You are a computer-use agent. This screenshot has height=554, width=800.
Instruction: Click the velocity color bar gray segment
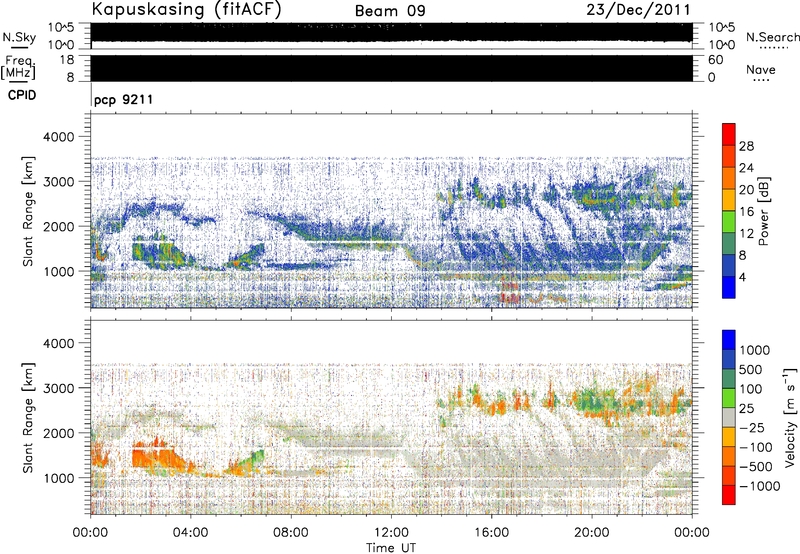point(729,417)
